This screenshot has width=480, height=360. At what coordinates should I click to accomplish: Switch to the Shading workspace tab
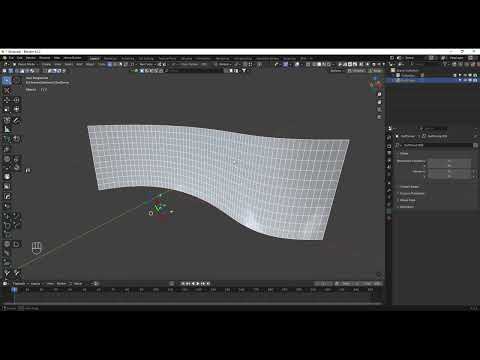coord(187,58)
